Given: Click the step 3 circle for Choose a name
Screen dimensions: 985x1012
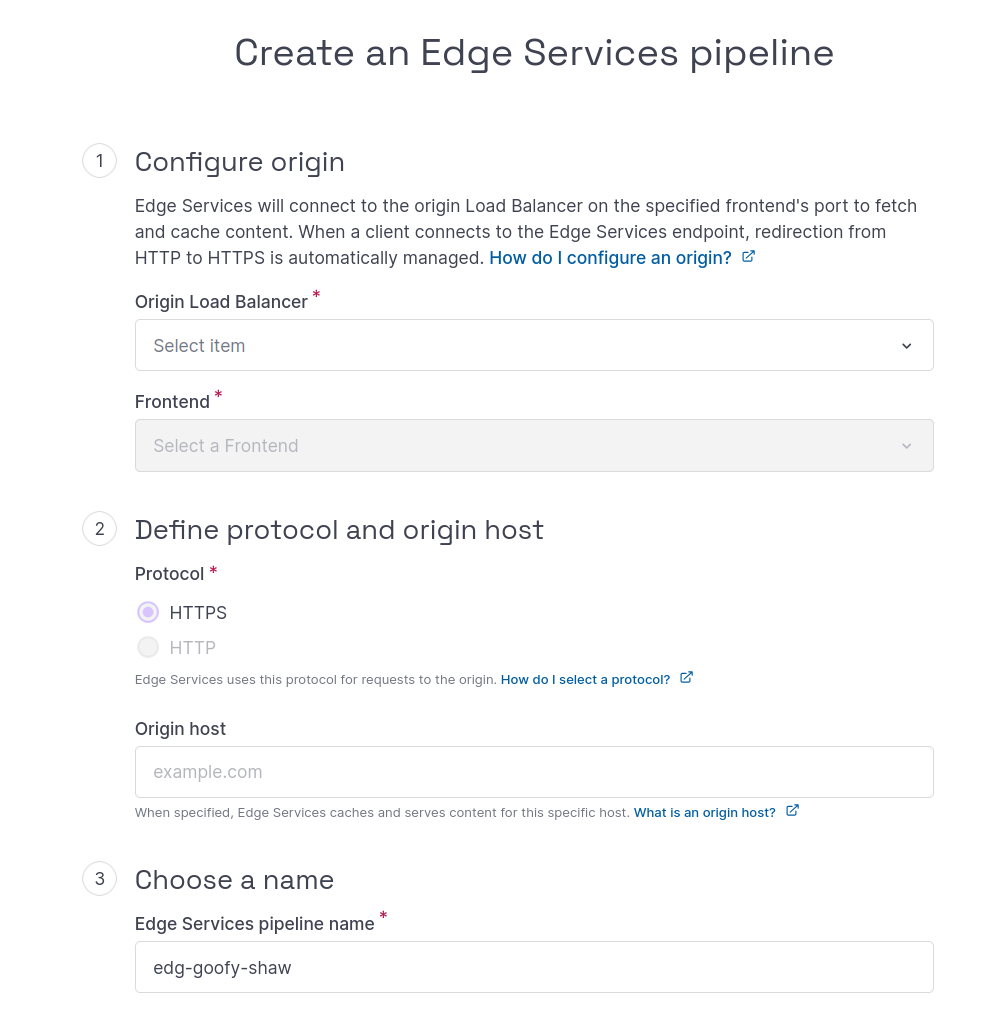Looking at the screenshot, I should coord(99,878).
